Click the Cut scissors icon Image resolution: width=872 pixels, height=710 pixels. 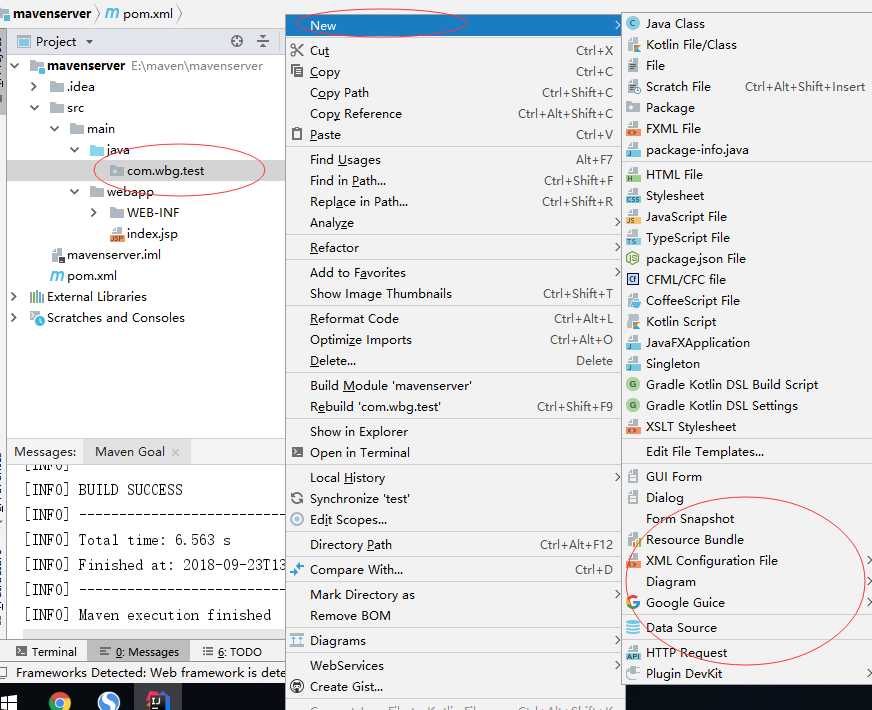(297, 51)
